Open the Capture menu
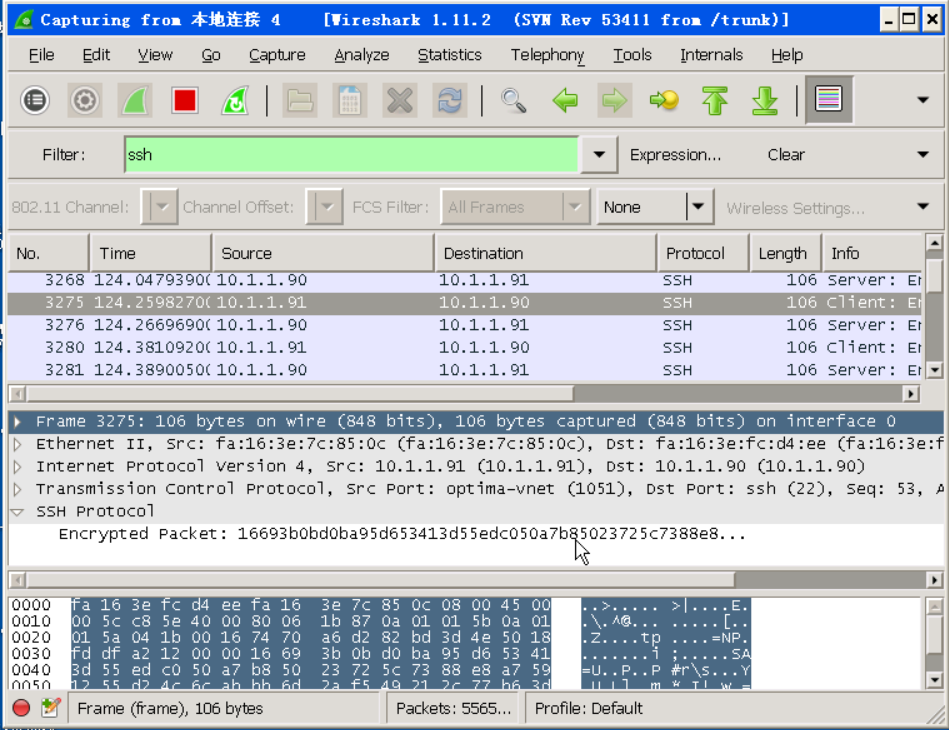Viewport: 949px width, 730px height. pyautogui.click(x=277, y=55)
